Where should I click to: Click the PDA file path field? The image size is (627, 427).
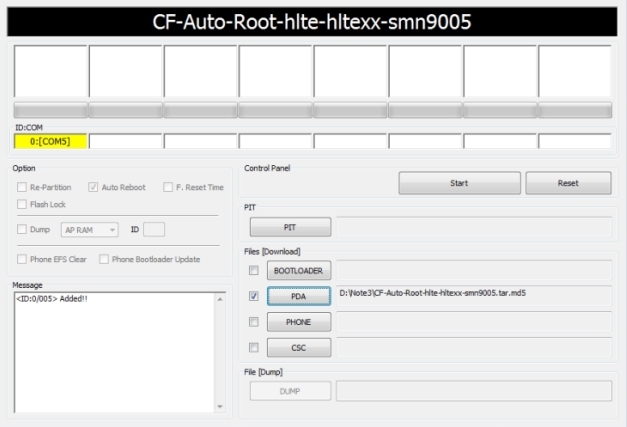pyautogui.click(x=474, y=296)
